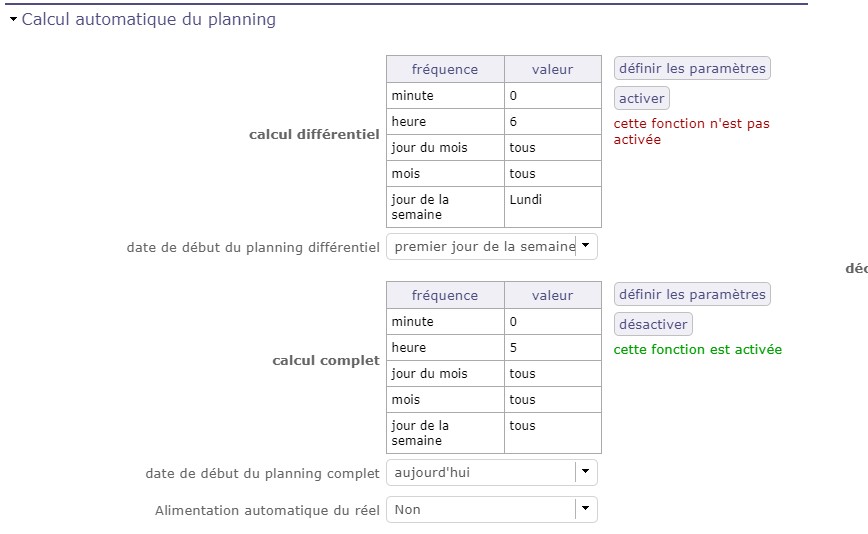Image resolution: width=868 pixels, height=534 pixels.
Task: Click the green "cette fonction est activée" text
Action: [697, 350]
